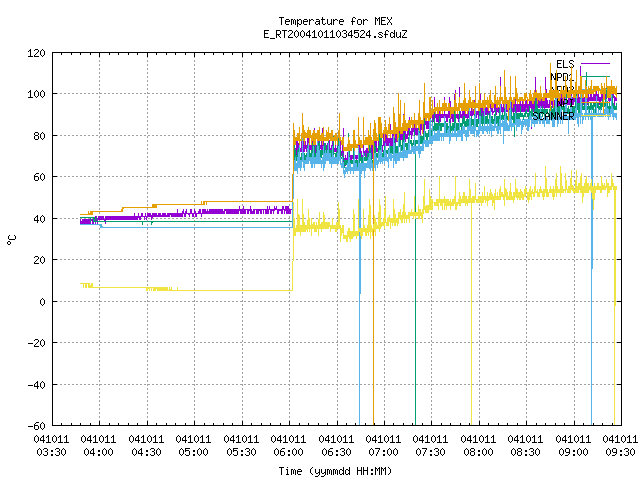Click the x-axis tick label 03:30
Image resolution: width=640 pixels, height=480 pixels.
51,452
